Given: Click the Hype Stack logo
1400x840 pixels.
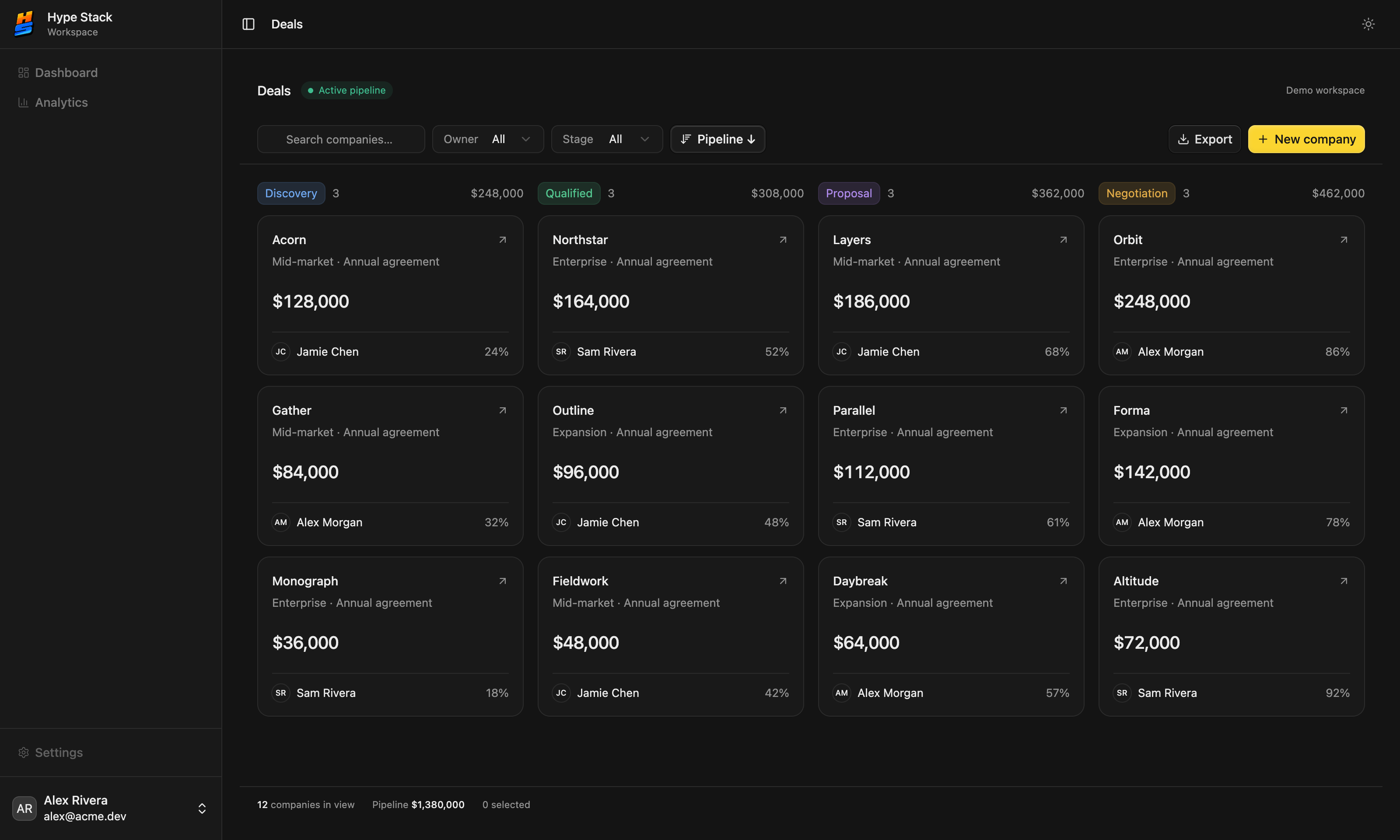Looking at the screenshot, I should [x=24, y=24].
